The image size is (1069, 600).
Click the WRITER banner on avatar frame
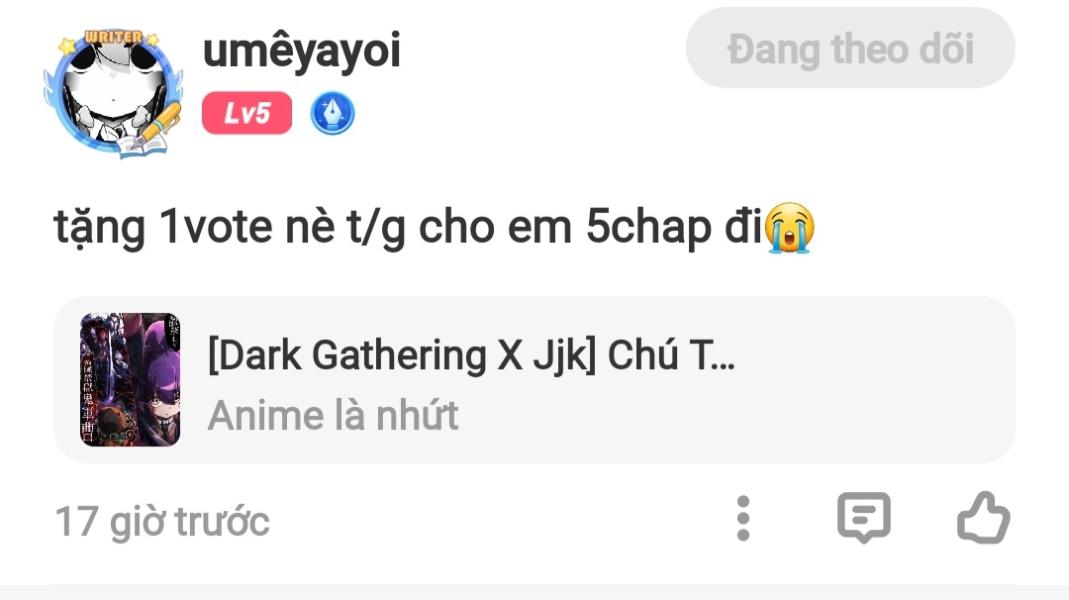click(114, 37)
